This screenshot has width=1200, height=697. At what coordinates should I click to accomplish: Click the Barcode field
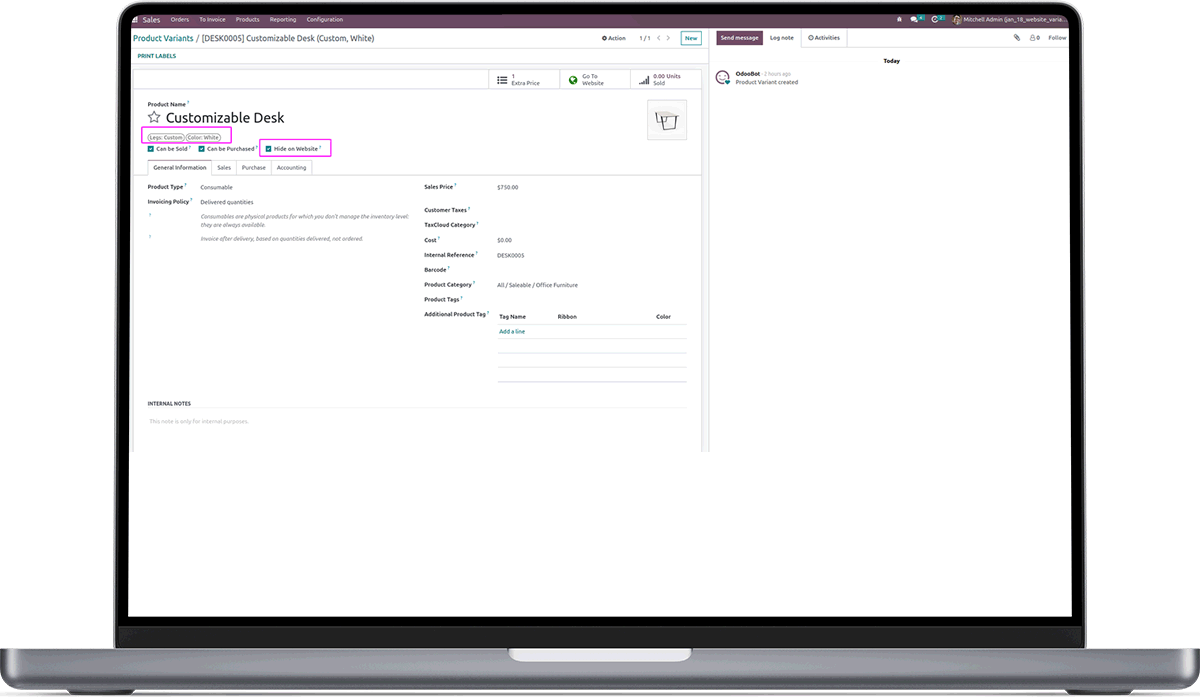(591, 270)
